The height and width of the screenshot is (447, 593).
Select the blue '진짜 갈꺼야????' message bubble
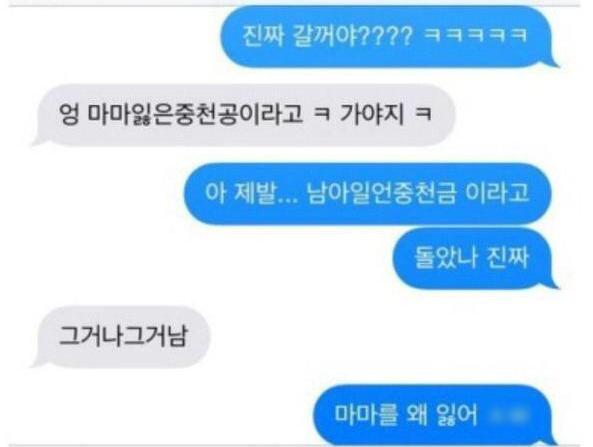(x=386, y=37)
